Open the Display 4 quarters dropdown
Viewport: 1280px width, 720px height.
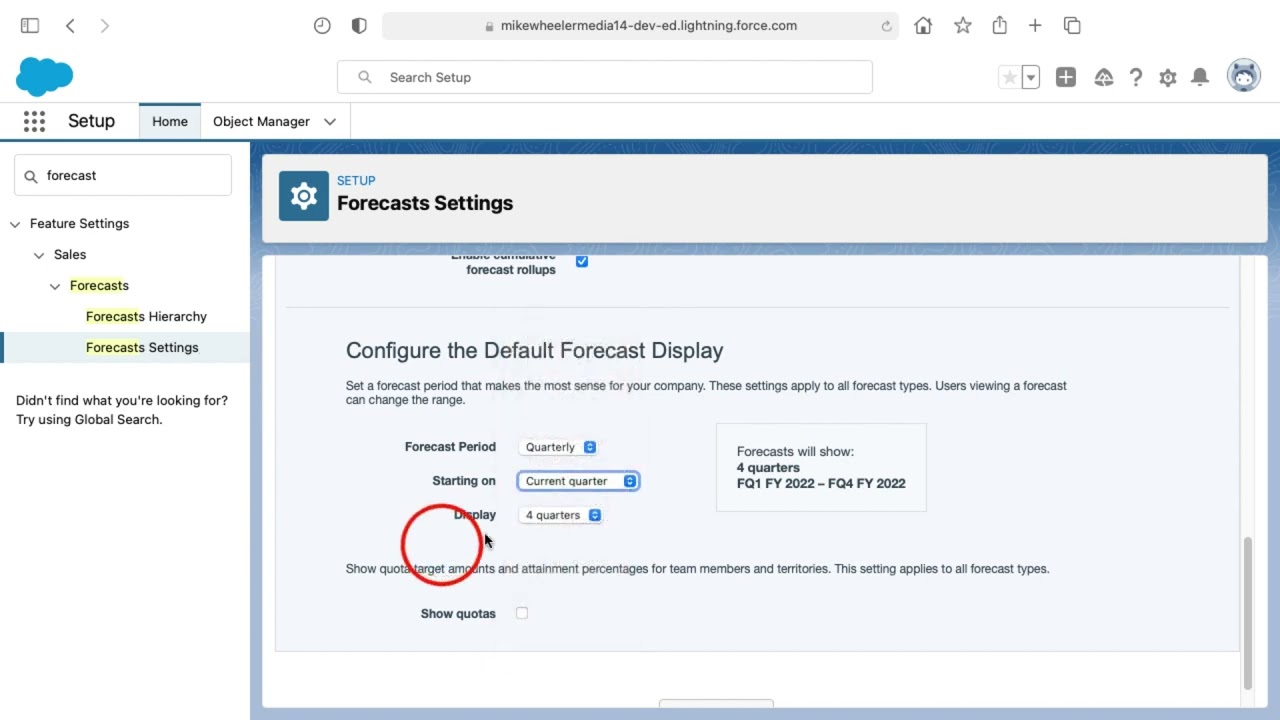(x=562, y=515)
